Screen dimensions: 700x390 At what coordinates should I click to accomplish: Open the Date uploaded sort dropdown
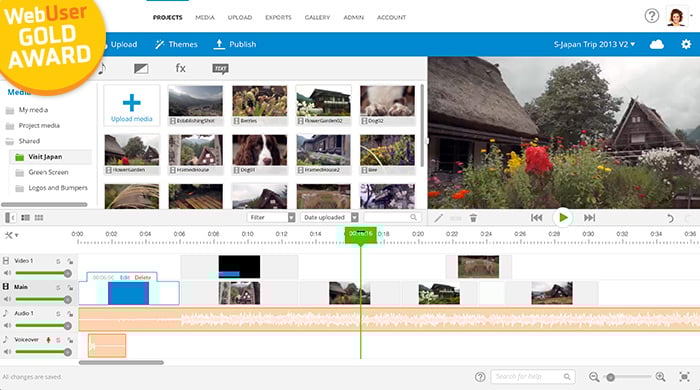329,217
